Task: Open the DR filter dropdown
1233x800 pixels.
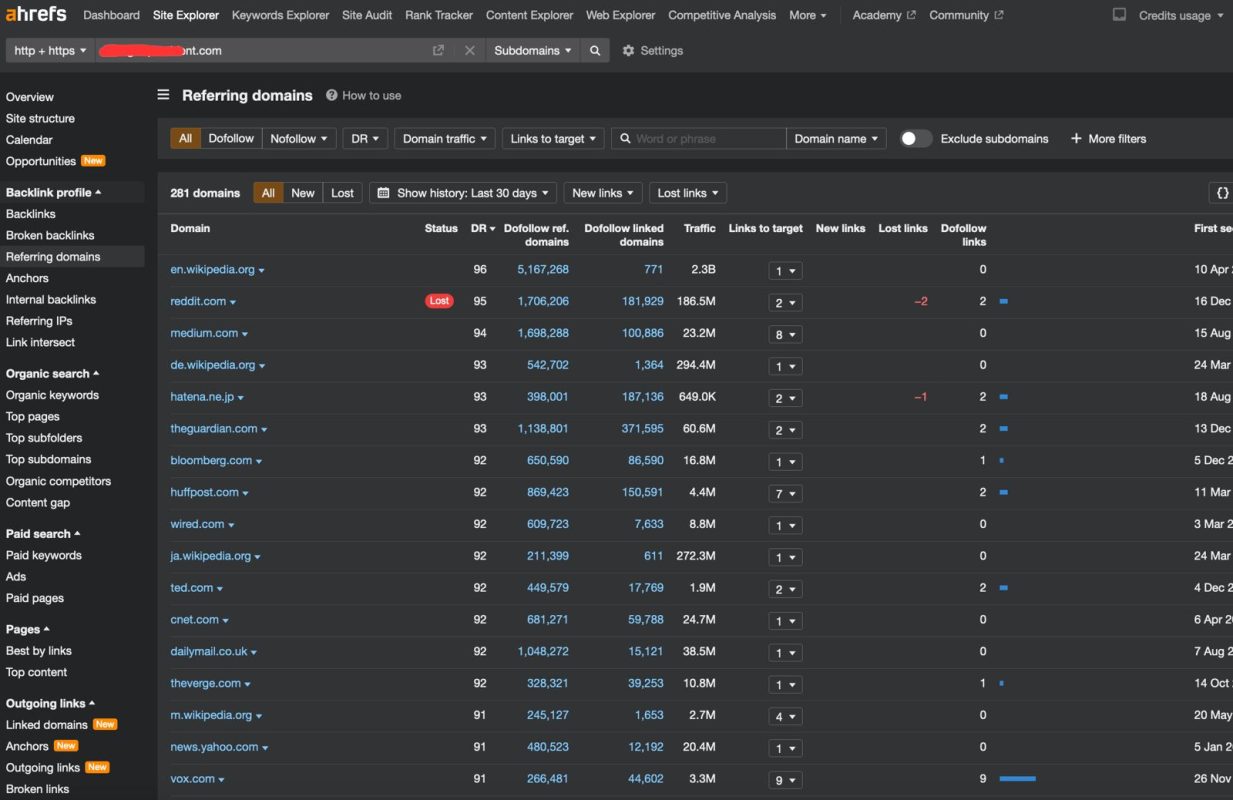Action: click(x=365, y=139)
